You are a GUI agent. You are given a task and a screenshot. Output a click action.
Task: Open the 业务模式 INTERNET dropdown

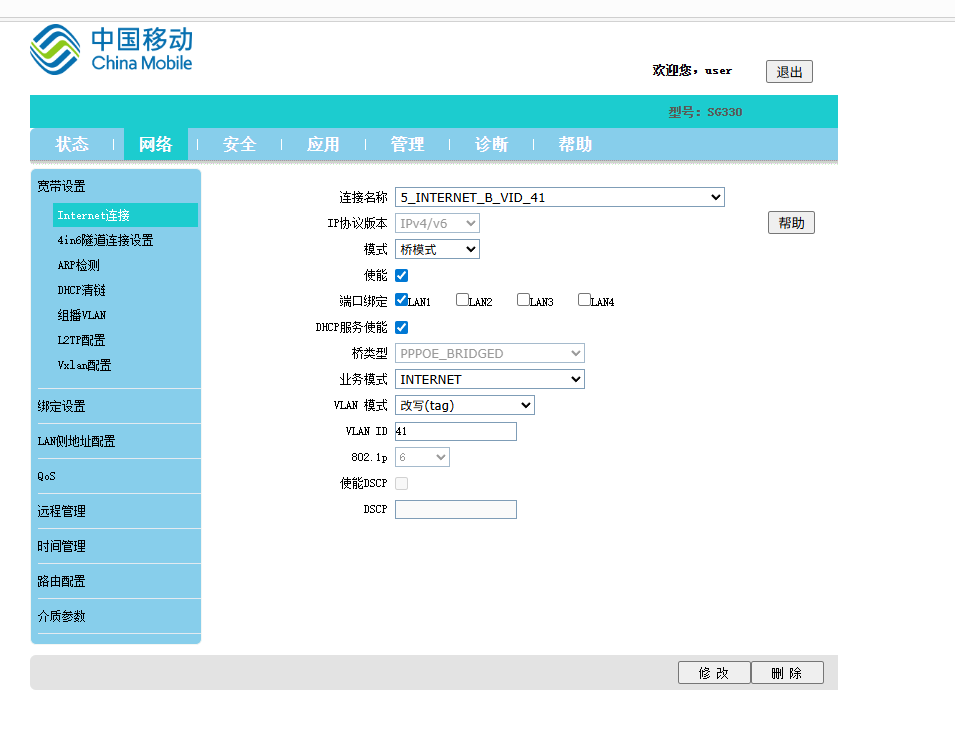[x=489, y=379]
